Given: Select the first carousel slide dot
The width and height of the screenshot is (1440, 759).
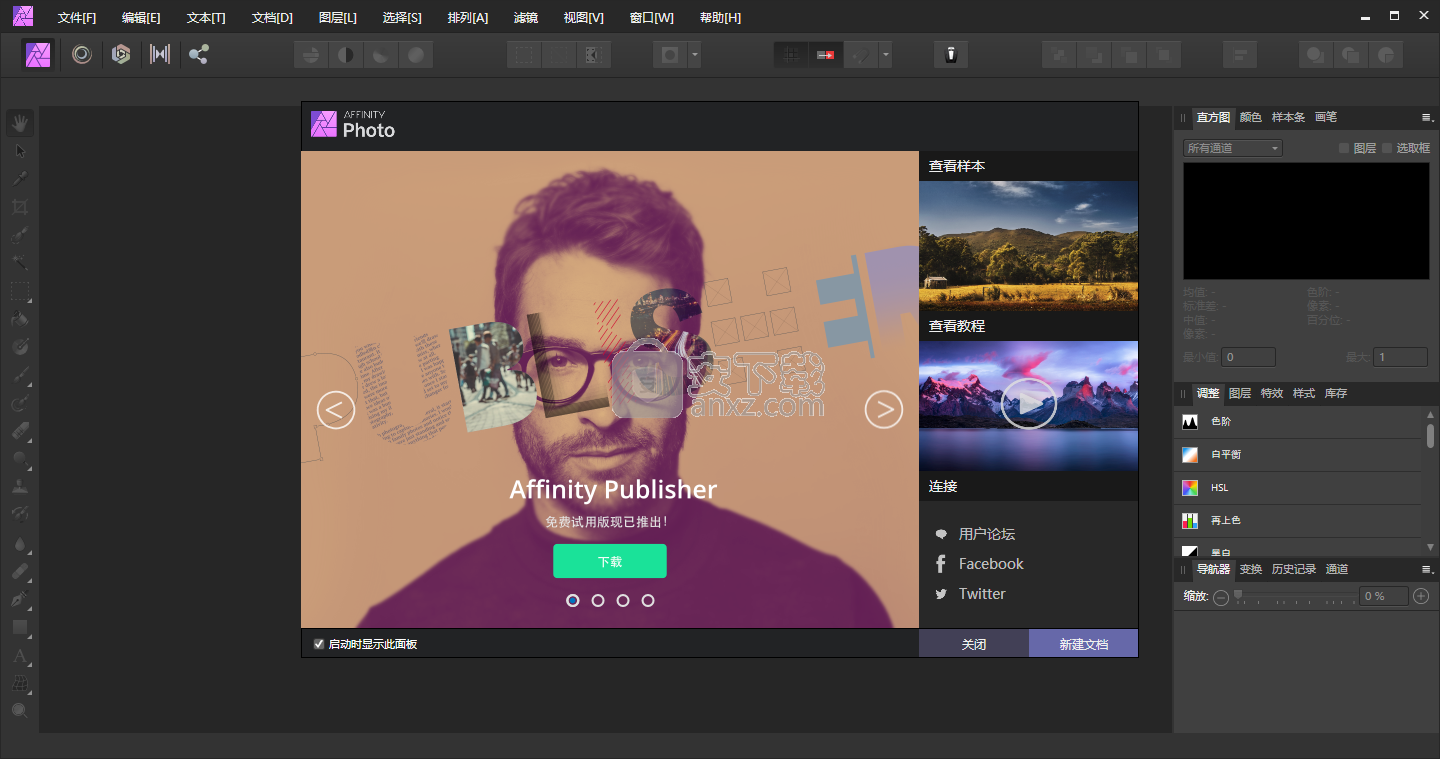Looking at the screenshot, I should click(573, 600).
